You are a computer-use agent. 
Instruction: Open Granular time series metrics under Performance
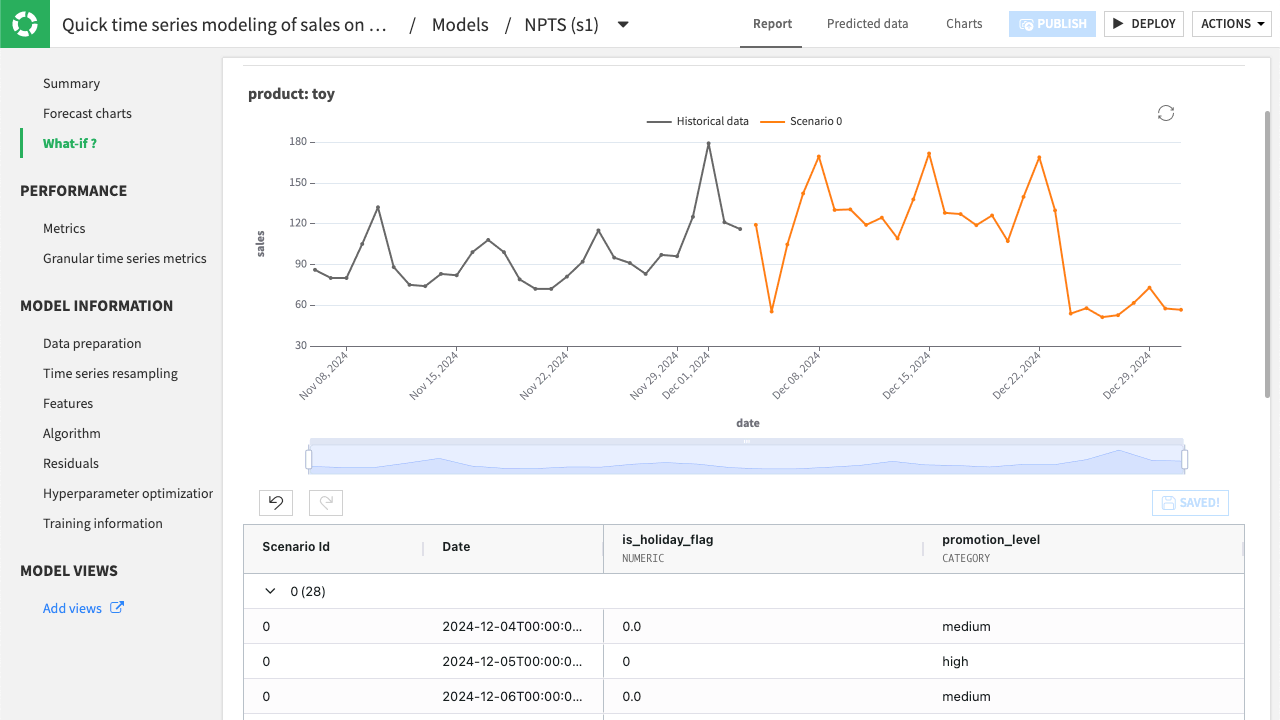(124, 258)
